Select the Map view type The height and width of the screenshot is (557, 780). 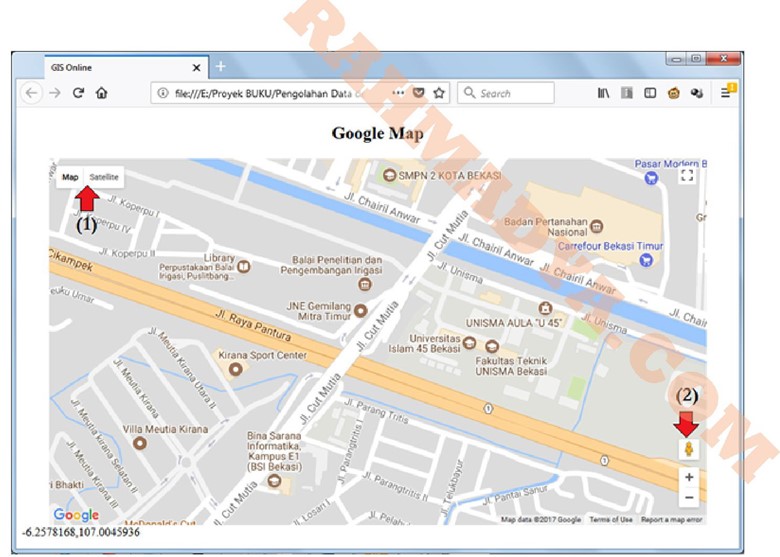(70, 177)
